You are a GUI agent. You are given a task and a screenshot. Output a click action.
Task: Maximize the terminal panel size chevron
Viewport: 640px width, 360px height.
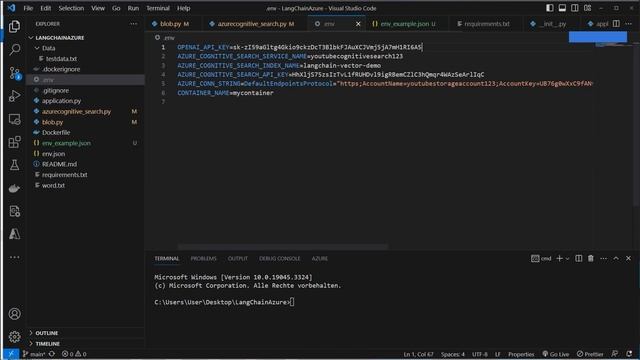pos(616,258)
